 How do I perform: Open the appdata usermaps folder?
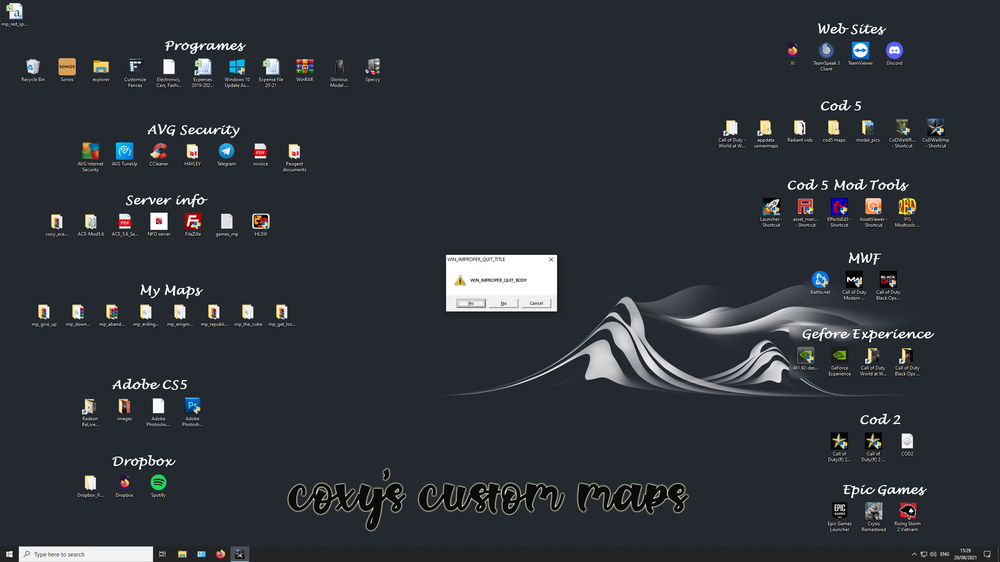(765, 133)
